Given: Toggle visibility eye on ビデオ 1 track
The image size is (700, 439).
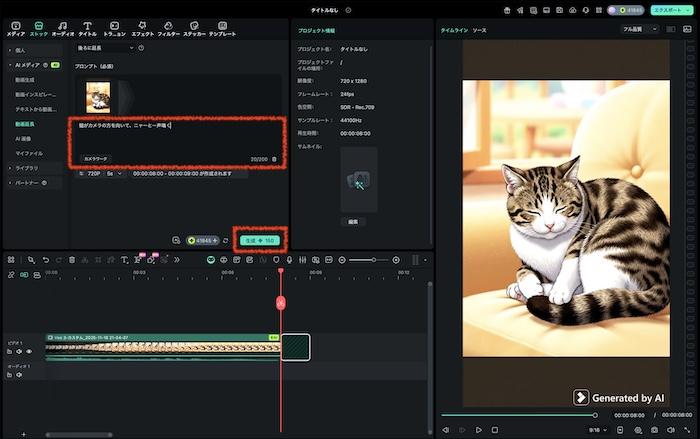Looking at the screenshot, I should [29, 351].
